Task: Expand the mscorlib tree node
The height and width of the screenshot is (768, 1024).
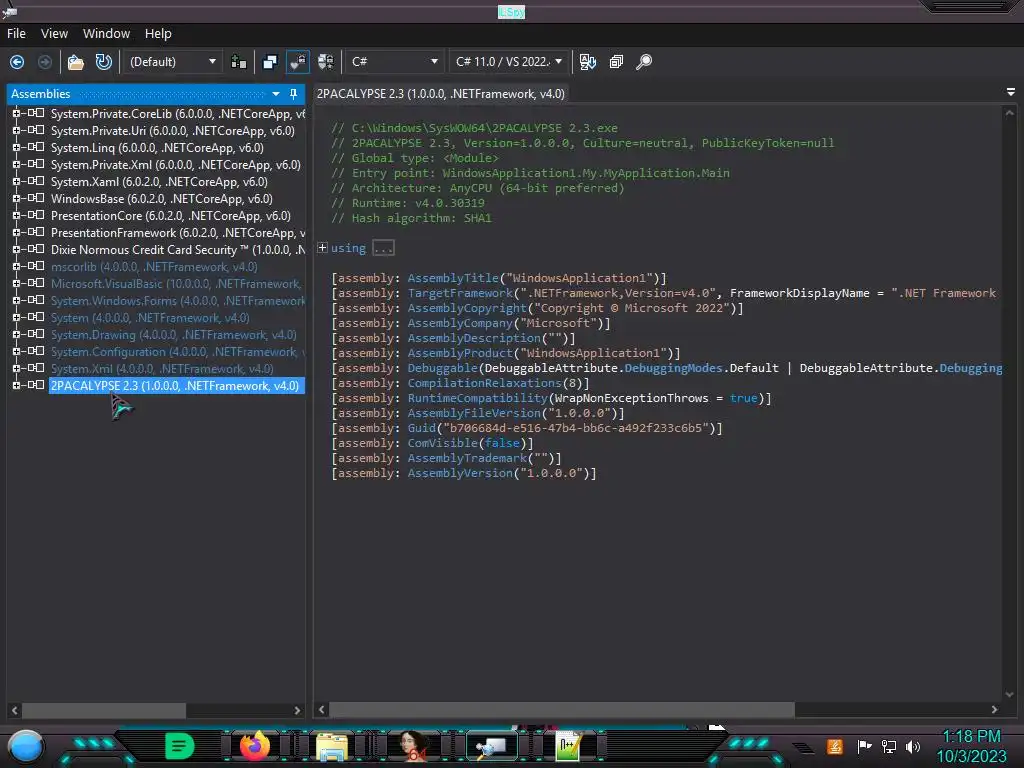Action: tap(16, 266)
